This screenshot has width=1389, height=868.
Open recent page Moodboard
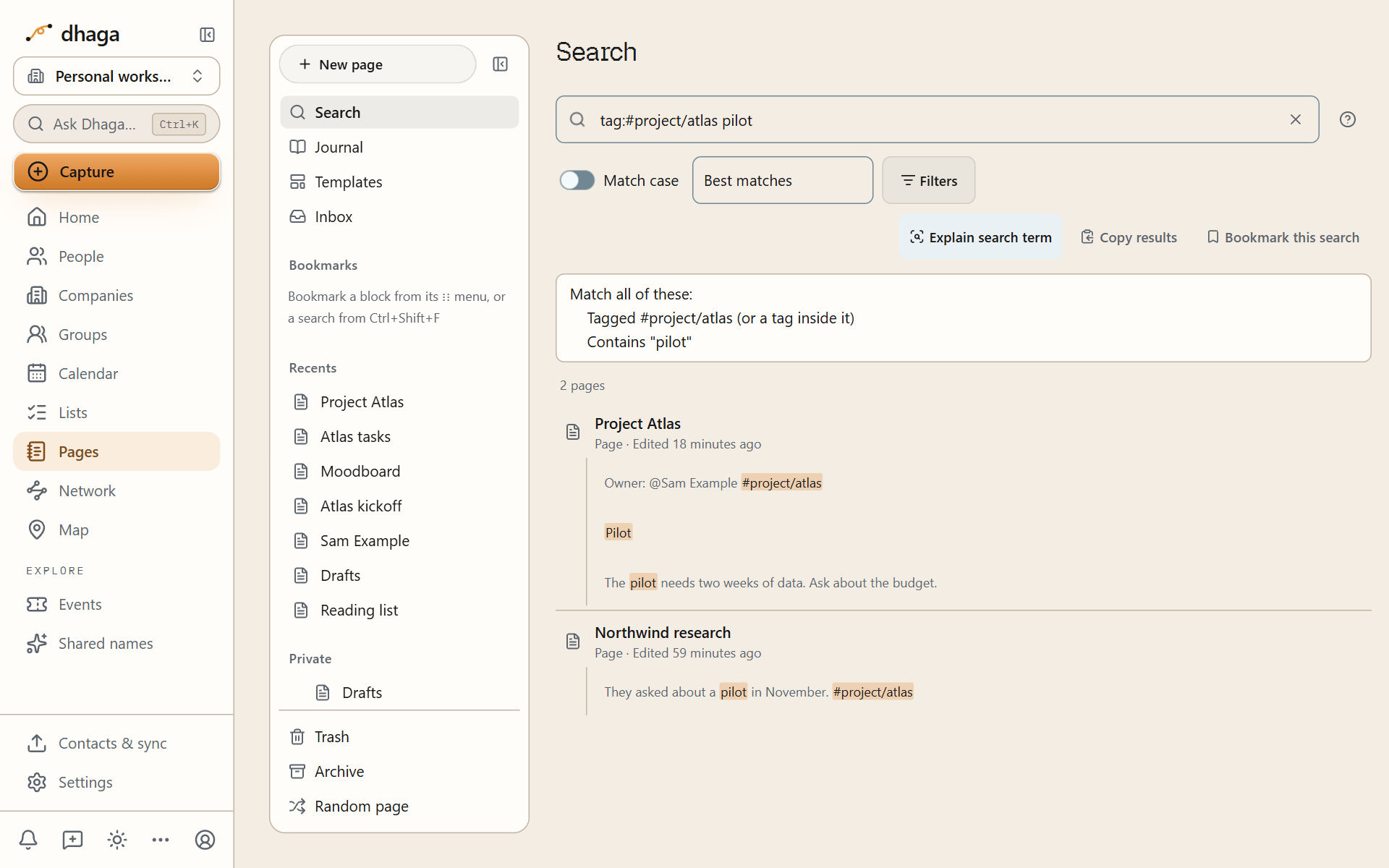point(399,471)
